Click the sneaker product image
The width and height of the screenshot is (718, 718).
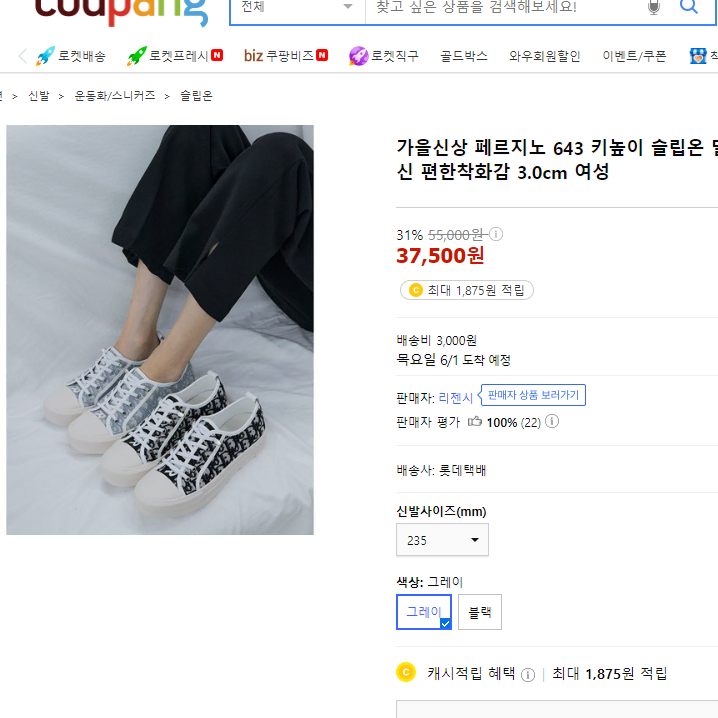click(x=160, y=330)
